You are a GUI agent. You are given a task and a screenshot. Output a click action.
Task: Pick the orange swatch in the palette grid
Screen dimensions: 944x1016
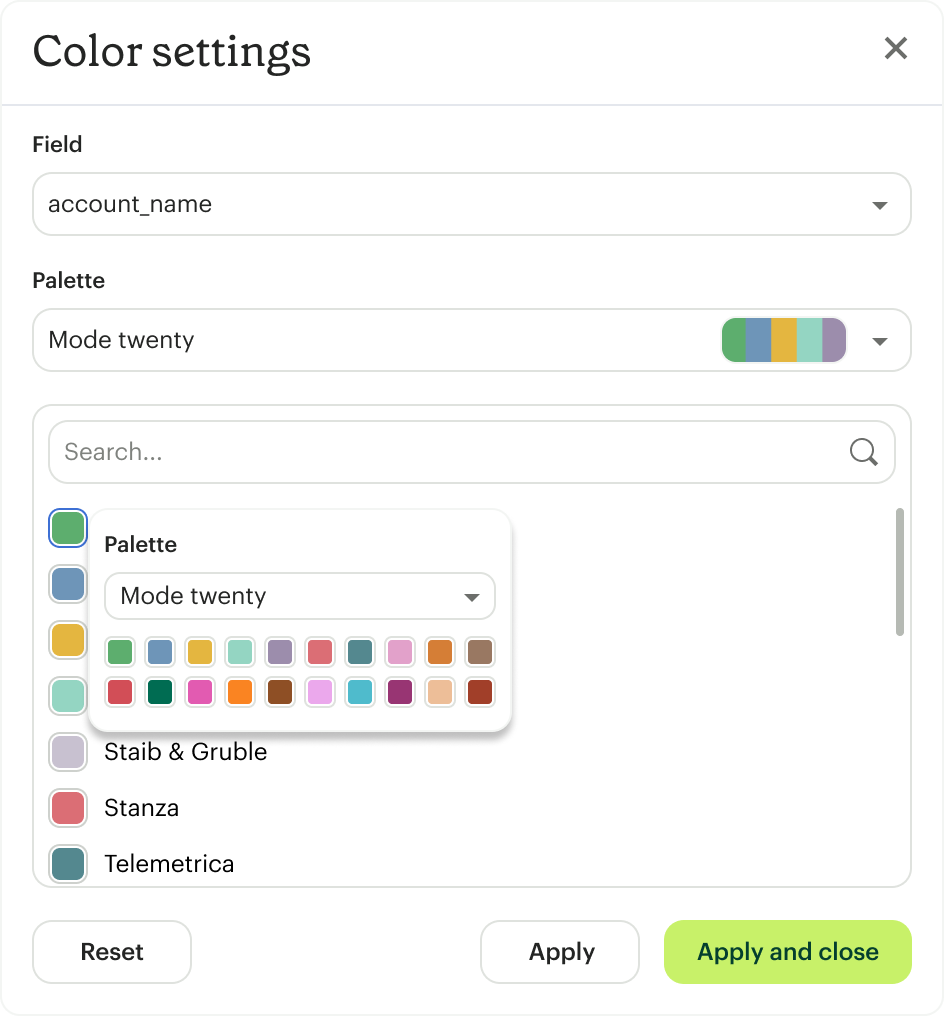coord(440,652)
